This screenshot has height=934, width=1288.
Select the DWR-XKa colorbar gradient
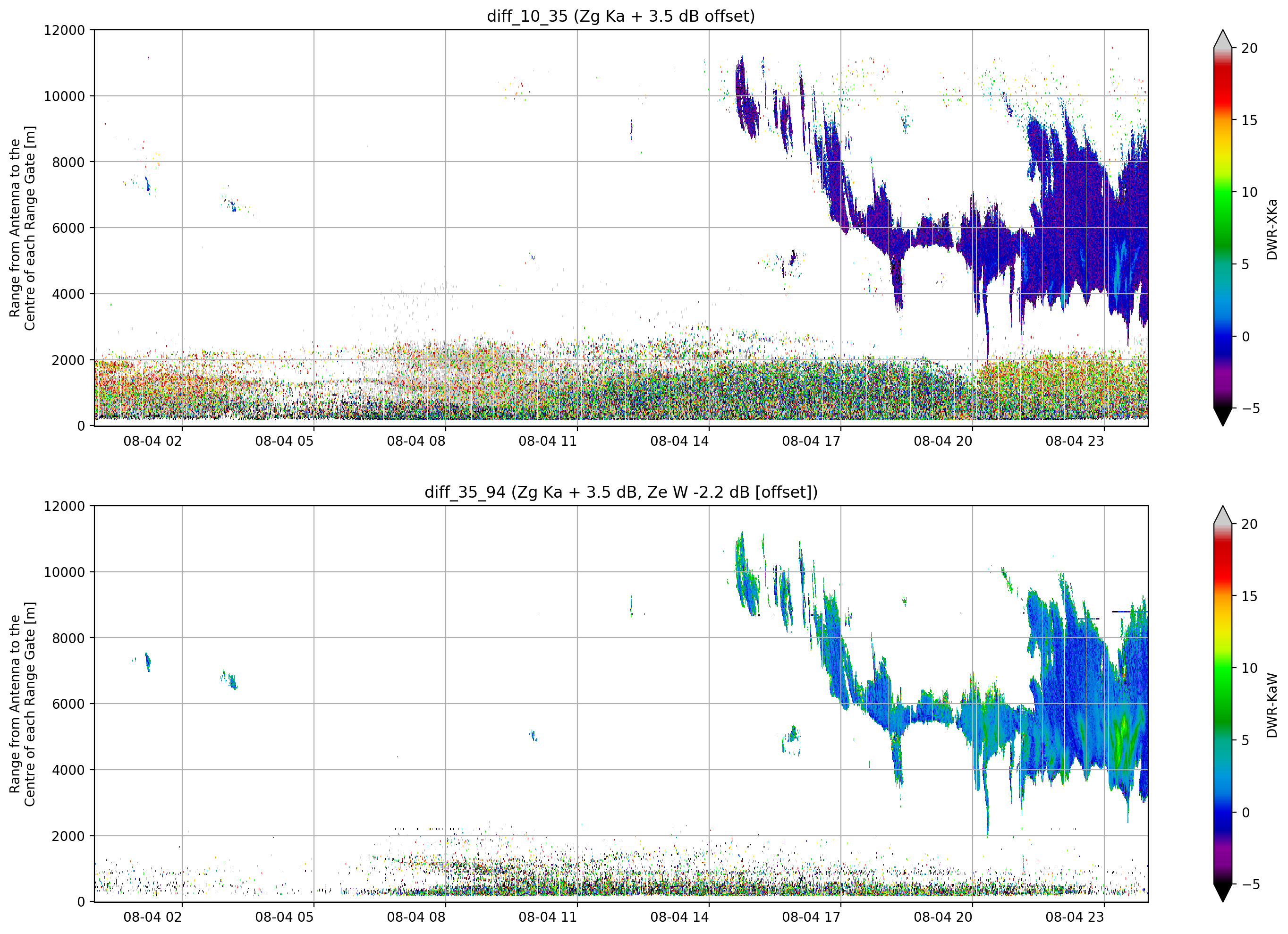click(1222, 228)
